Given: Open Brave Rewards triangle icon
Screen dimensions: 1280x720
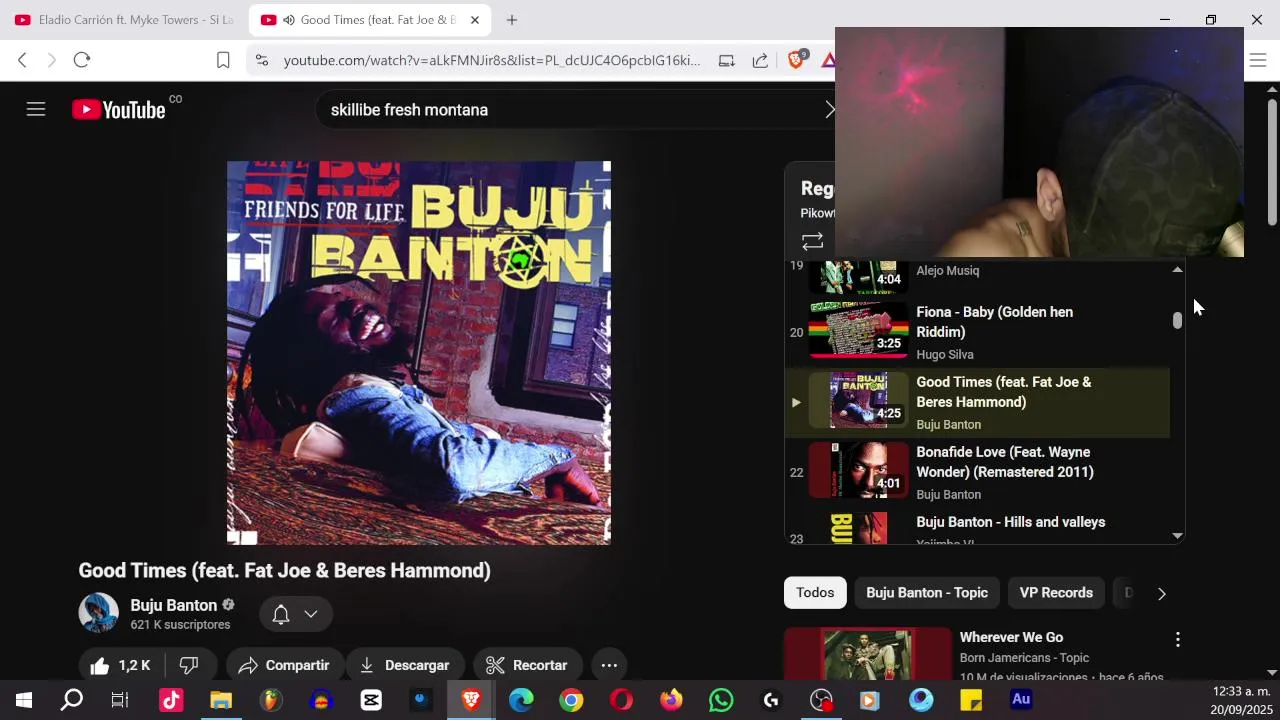Looking at the screenshot, I should pos(828,60).
